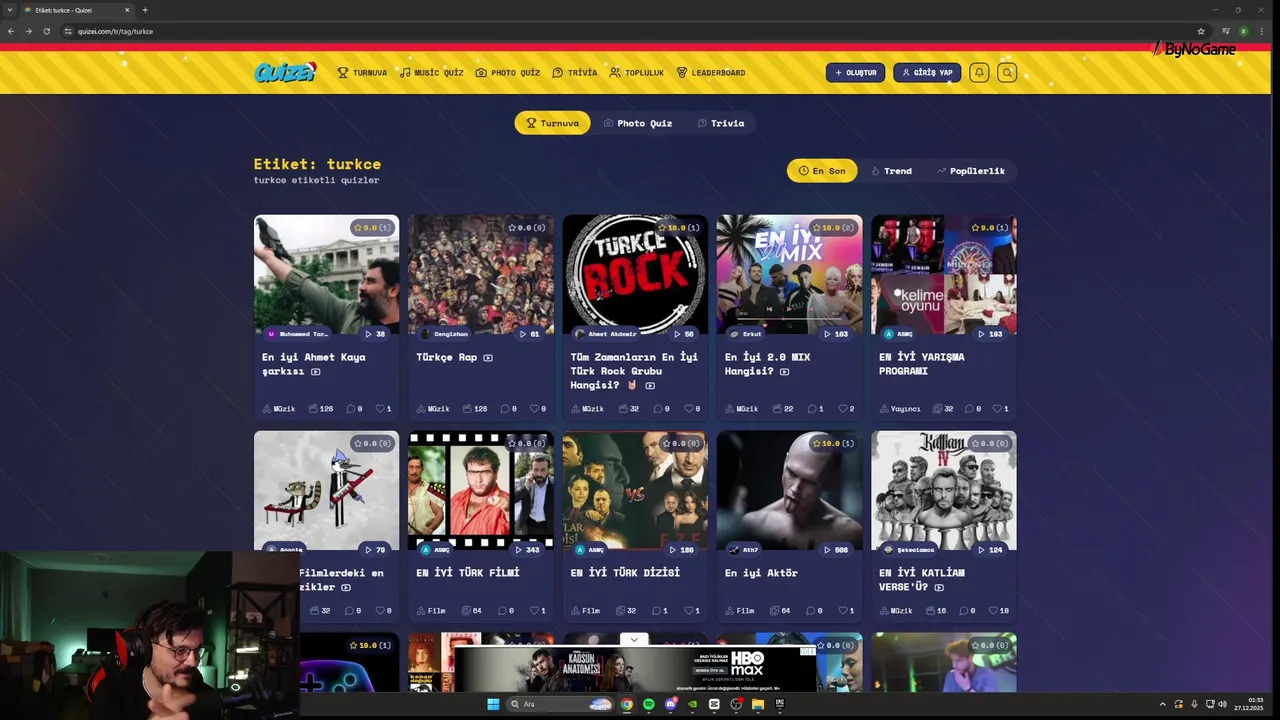Click the taskbar search box 'Ara'
This screenshot has width=1280, height=720.
(x=560, y=704)
